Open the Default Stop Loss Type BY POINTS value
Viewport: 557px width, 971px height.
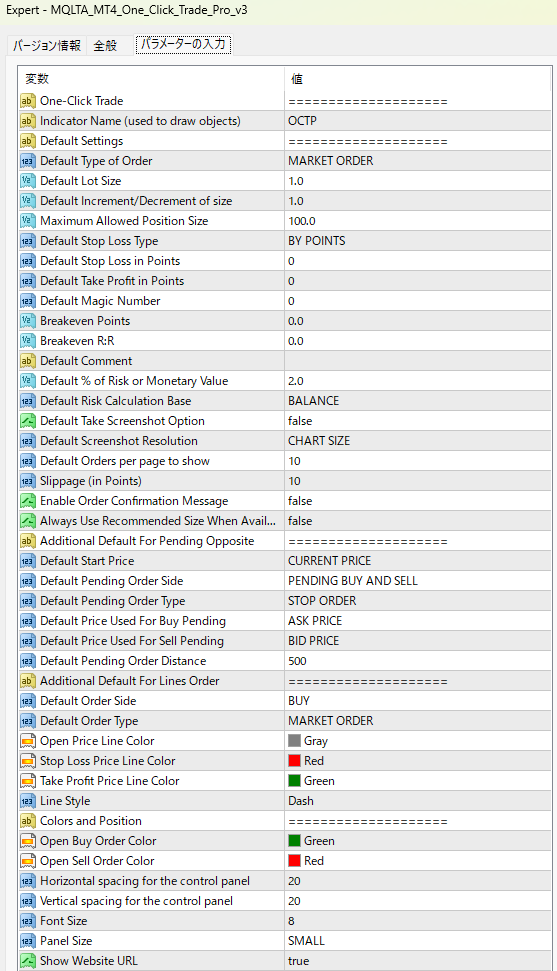(x=418, y=241)
